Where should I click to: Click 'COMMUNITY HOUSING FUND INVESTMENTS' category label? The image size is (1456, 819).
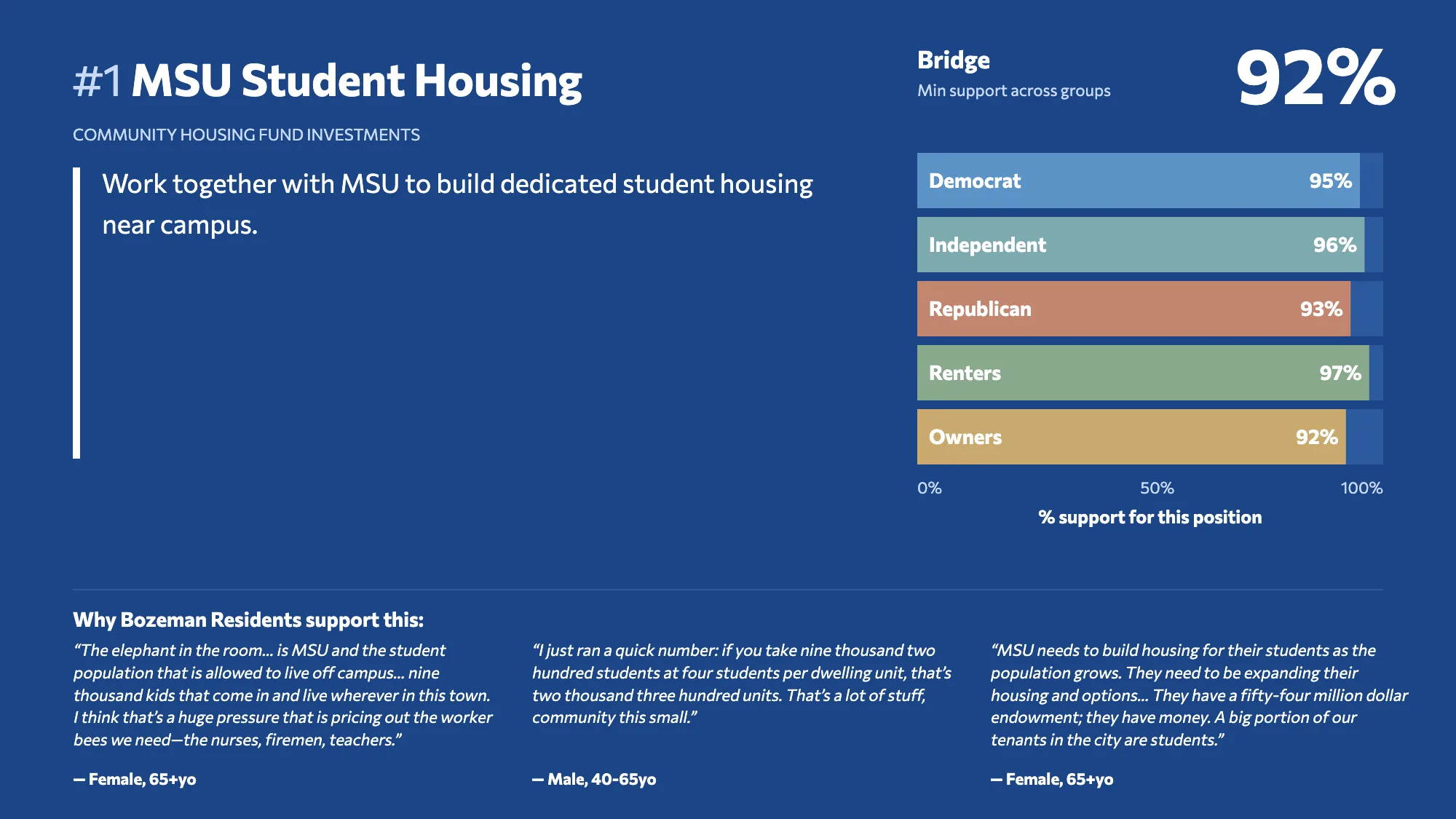coord(246,135)
